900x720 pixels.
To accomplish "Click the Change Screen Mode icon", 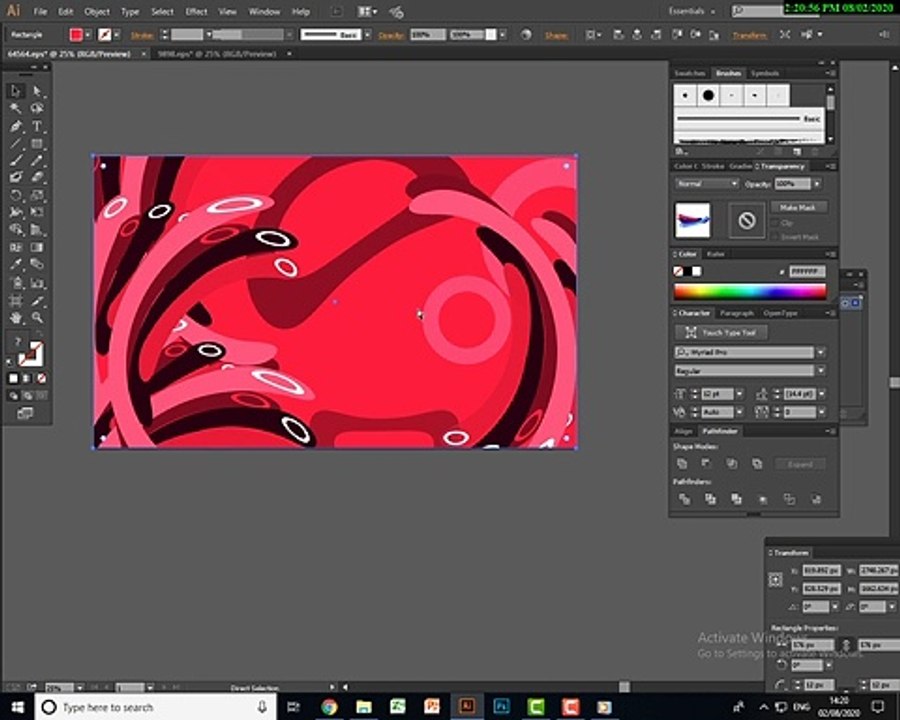I will coord(25,413).
